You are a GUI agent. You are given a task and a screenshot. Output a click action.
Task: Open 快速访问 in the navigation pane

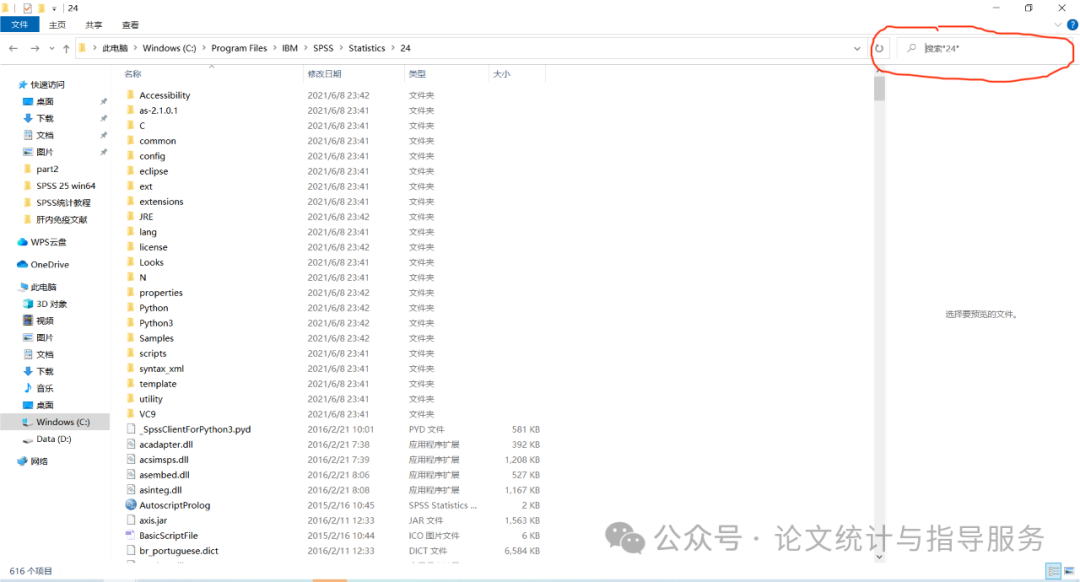(x=47, y=85)
